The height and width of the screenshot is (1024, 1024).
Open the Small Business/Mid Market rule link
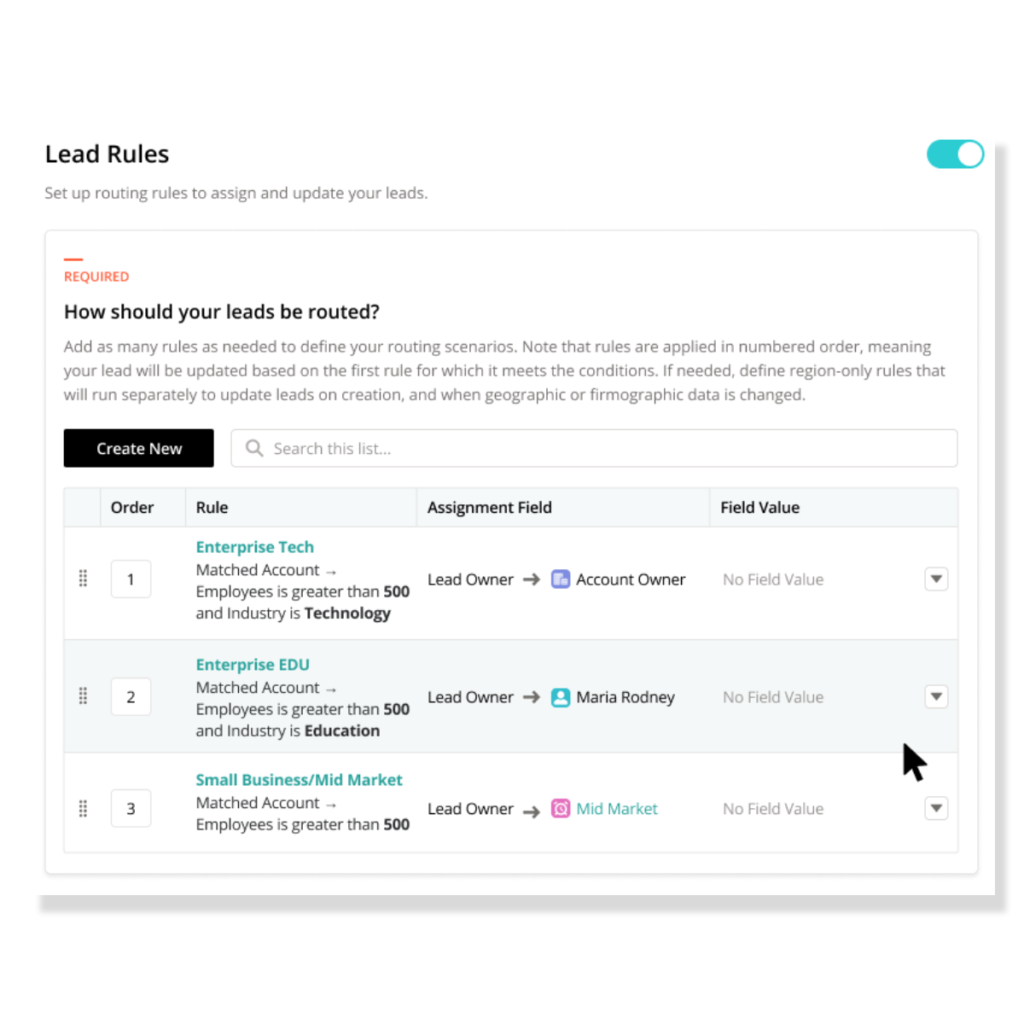299,780
